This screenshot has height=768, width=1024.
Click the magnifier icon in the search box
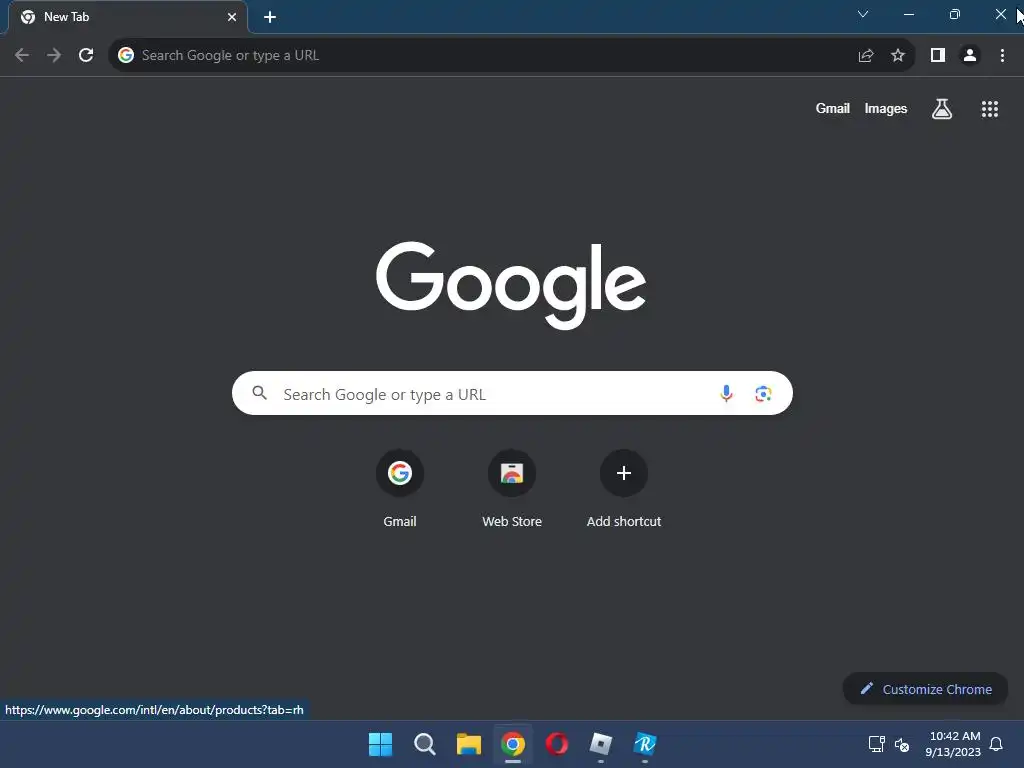pyautogui.click(x=260, y=393)
